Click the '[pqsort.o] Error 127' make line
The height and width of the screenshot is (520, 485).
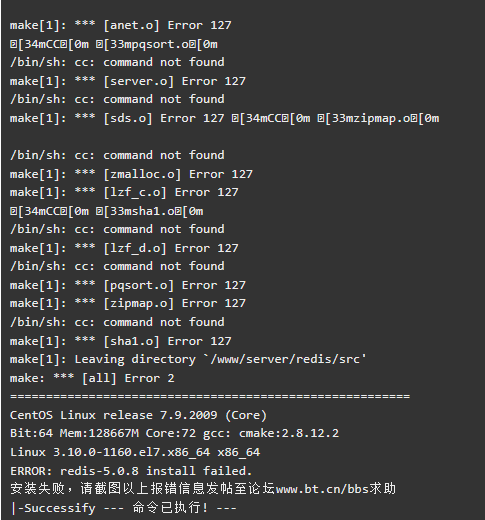click(128, 285)
